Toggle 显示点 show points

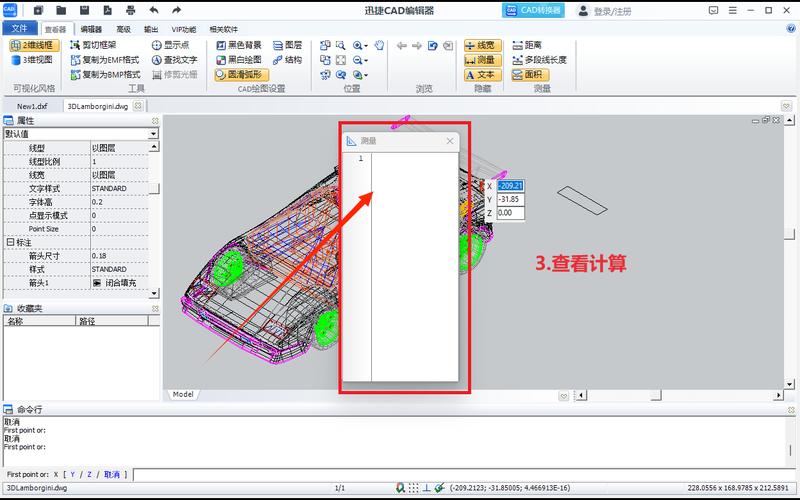(x=170, y=45)
